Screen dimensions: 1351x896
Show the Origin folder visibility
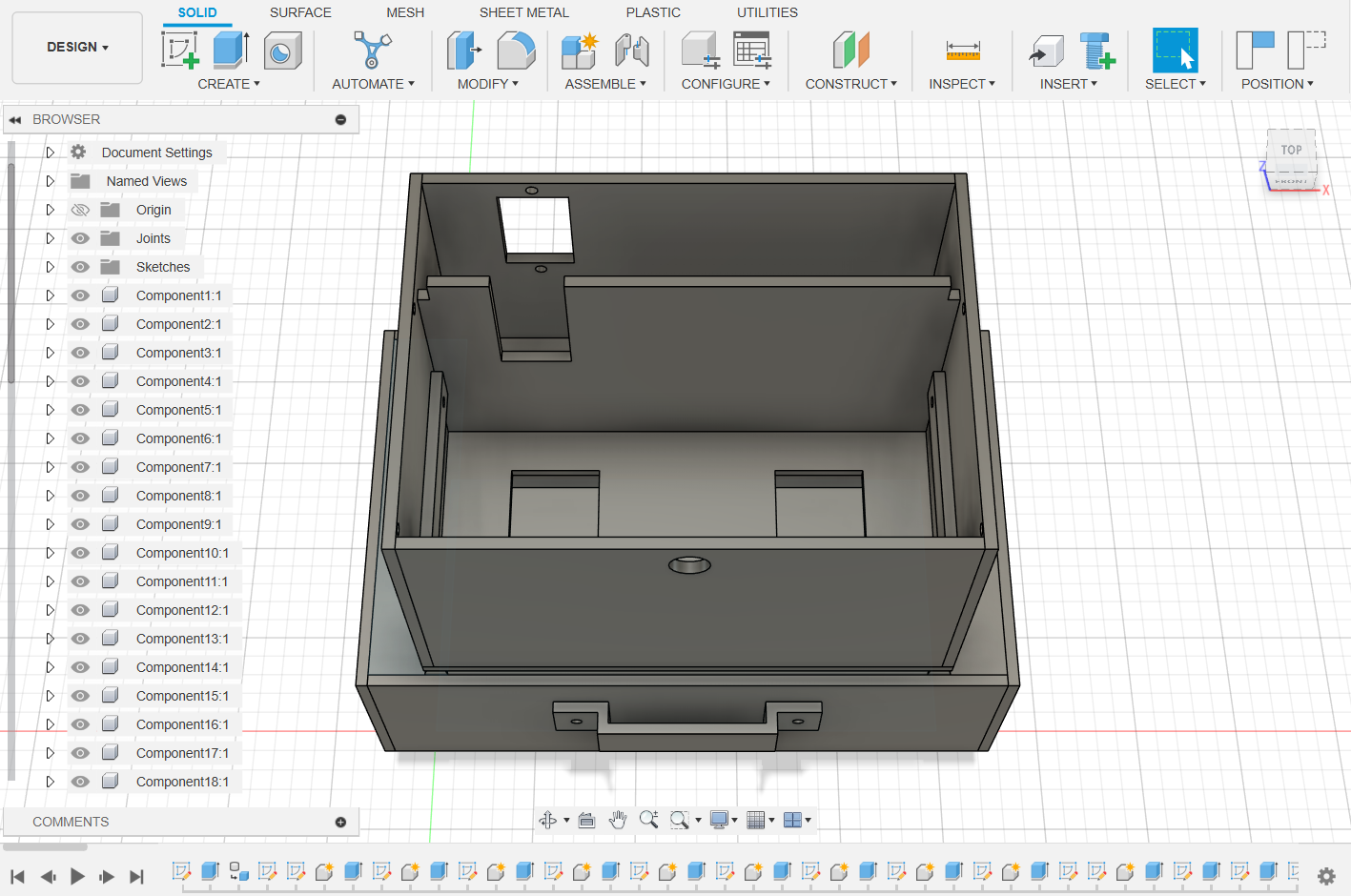point(80,210)
